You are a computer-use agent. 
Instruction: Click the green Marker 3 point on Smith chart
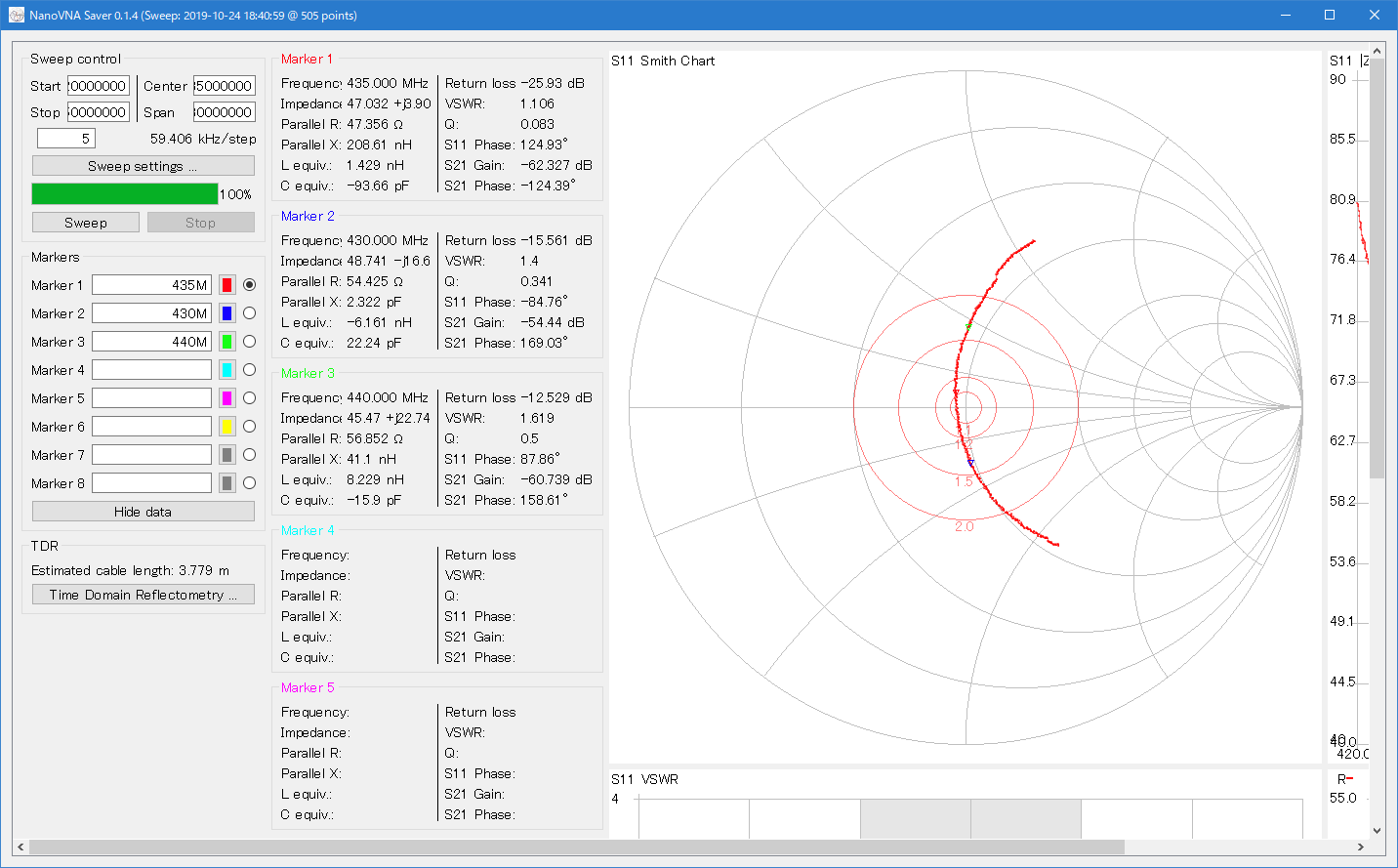(968, 325)
